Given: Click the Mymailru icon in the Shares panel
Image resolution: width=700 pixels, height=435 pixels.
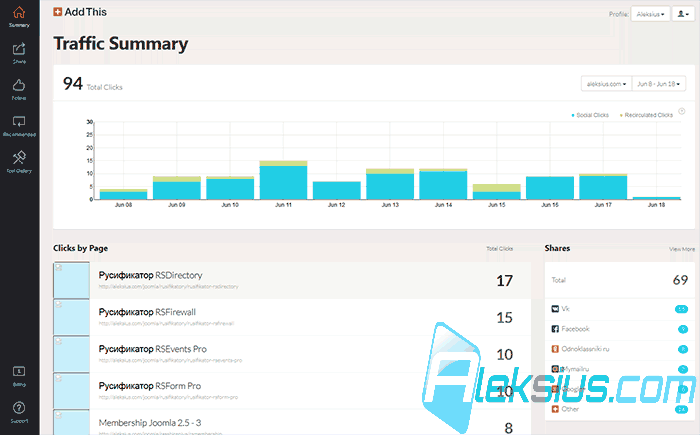Looking at the screenshot, I should 555,369.
